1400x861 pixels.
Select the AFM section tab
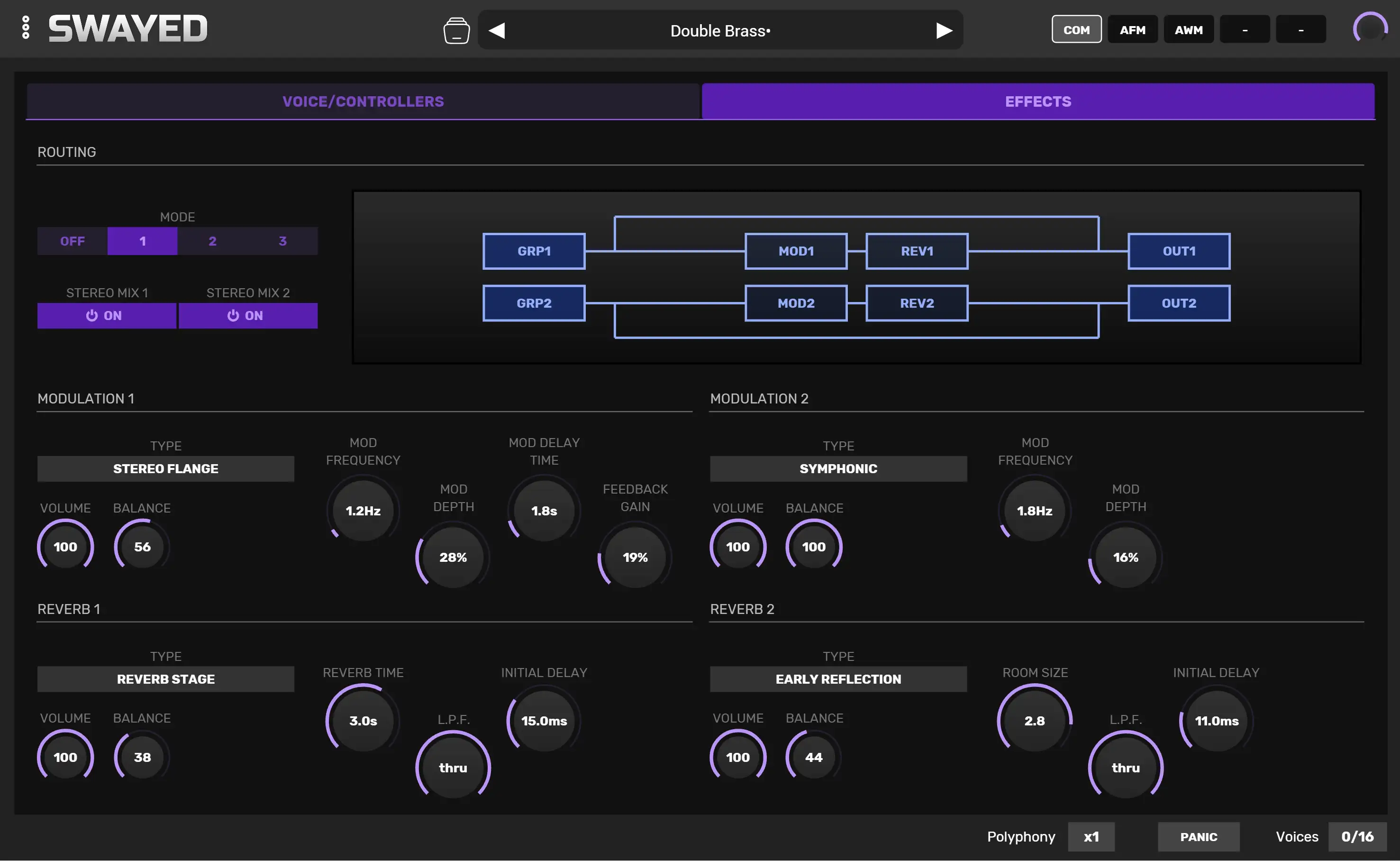pyautogui.click(x=1132, y=29)
